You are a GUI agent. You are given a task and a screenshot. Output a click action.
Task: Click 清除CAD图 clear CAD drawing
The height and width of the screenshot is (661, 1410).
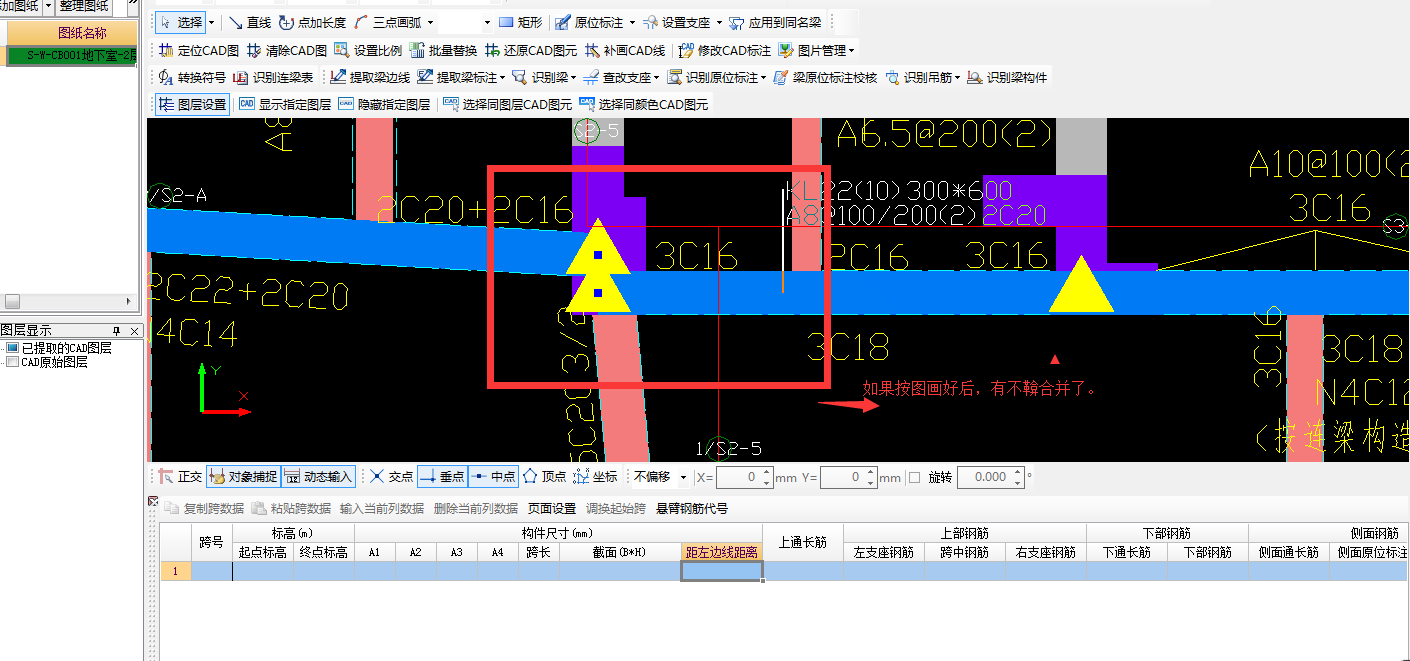tap(287, 50)
